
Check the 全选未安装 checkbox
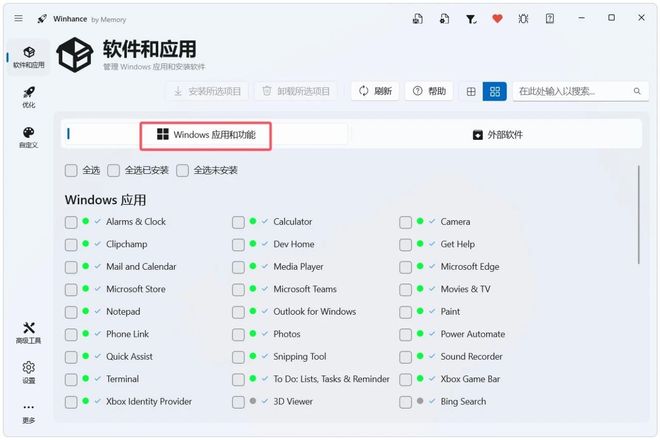pyautogui.click(x=182, y=171)
